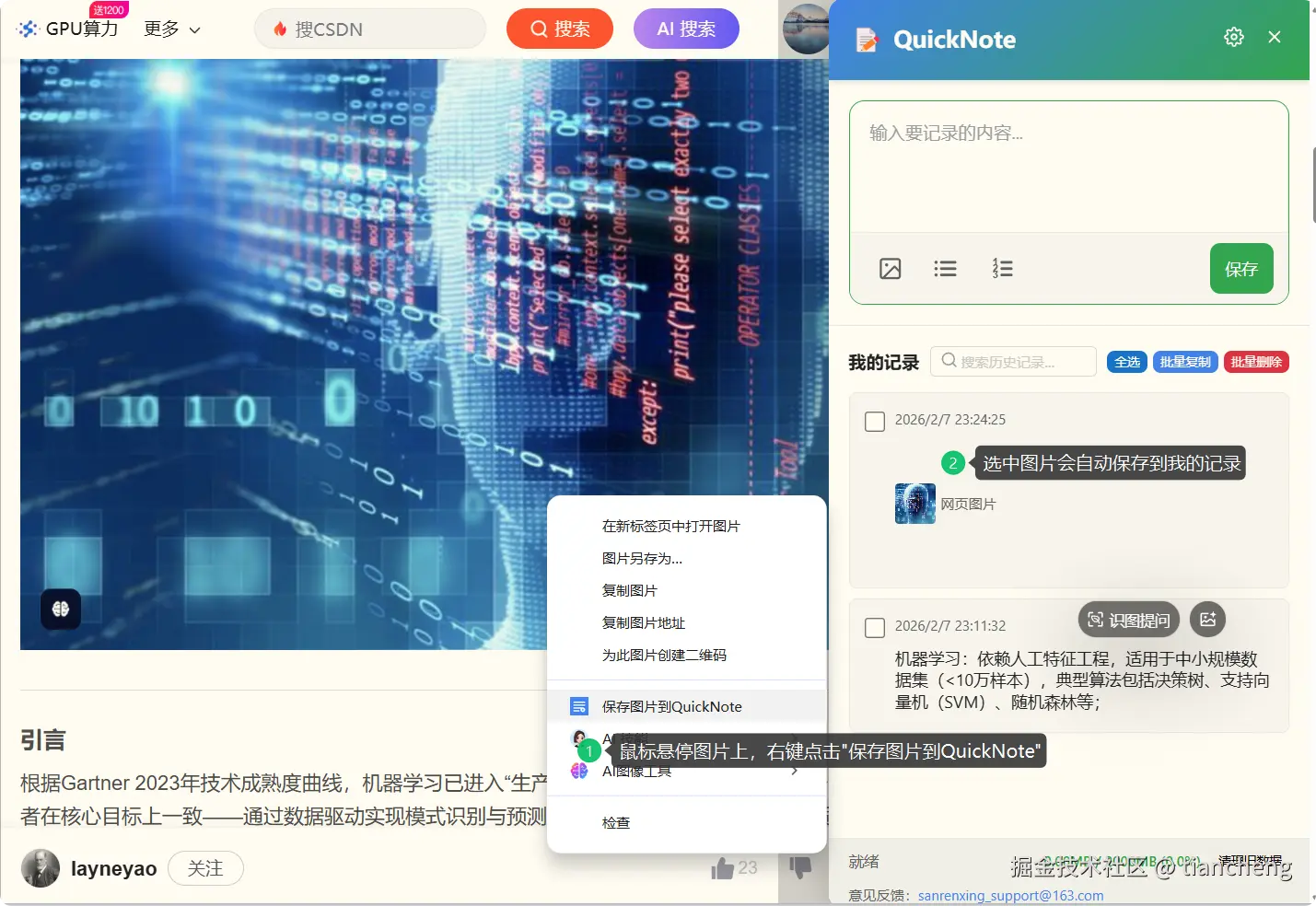Check the 23:24:25 record checkbox
The image size is (1316, 906).
coord(873,421)
